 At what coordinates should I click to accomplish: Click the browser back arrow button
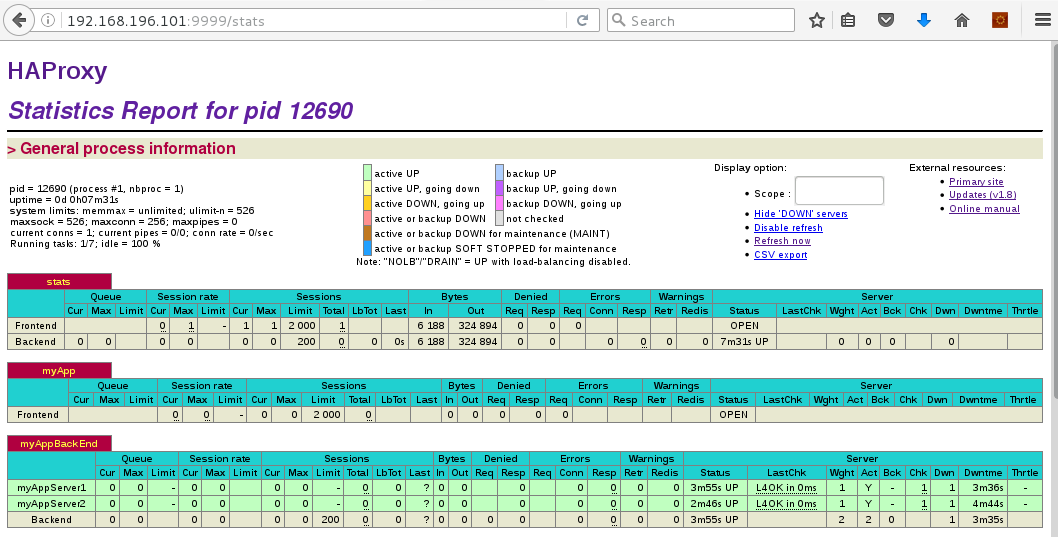click(20, 21)
